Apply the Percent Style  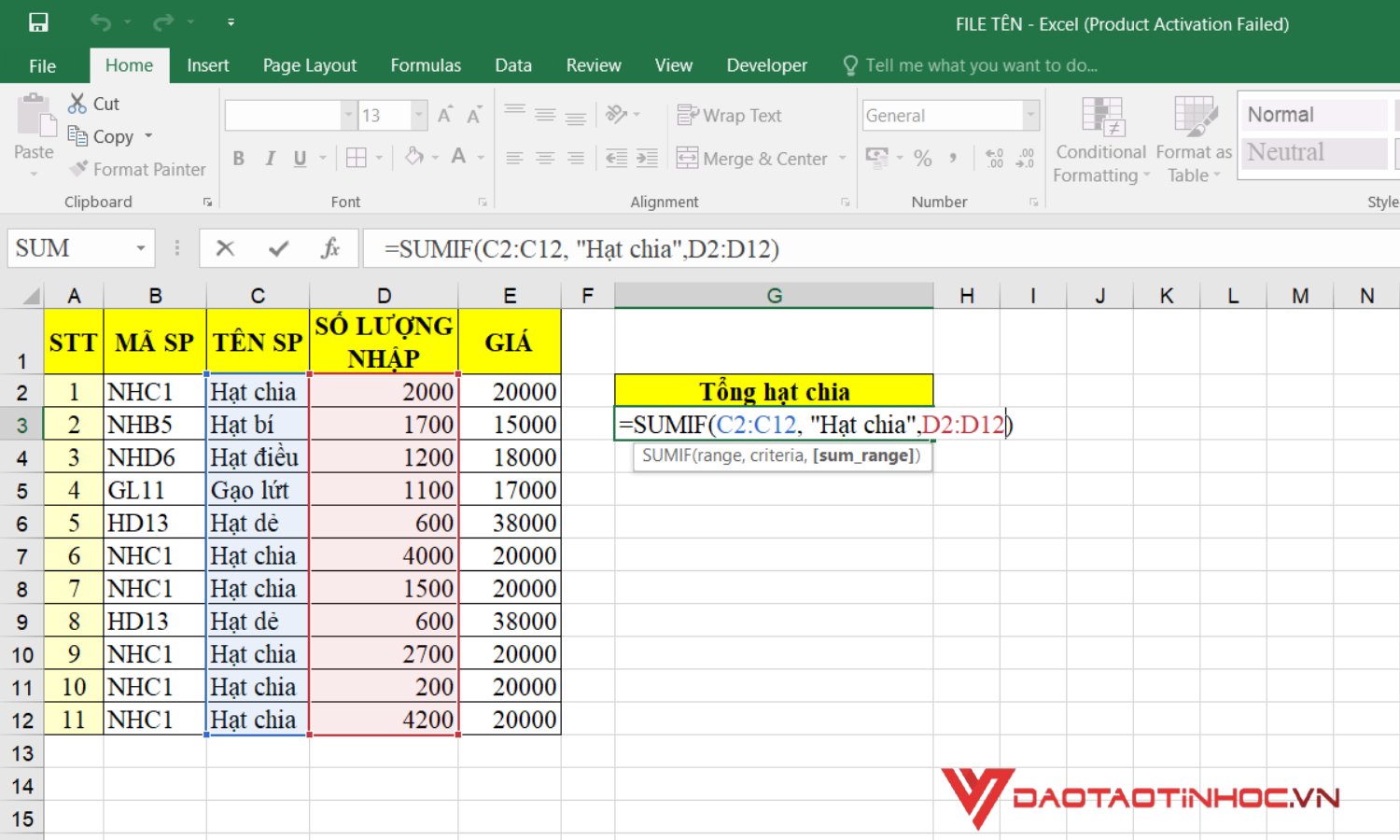(923, 158)
